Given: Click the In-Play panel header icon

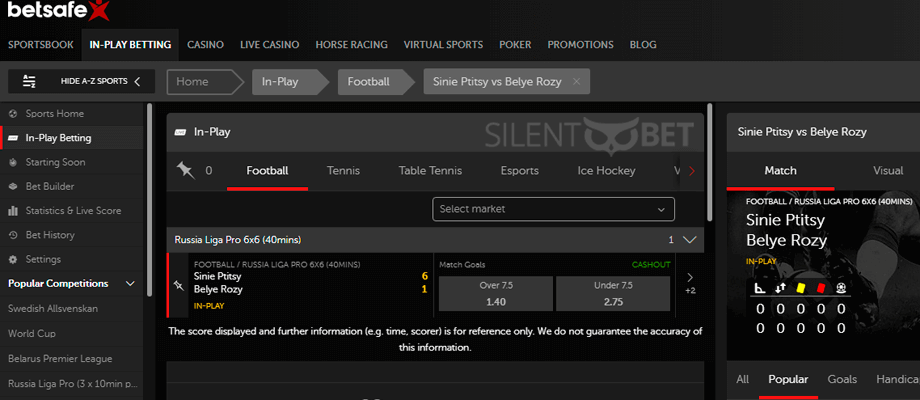Looking at the screenshot, I should (x=180, y=133).
